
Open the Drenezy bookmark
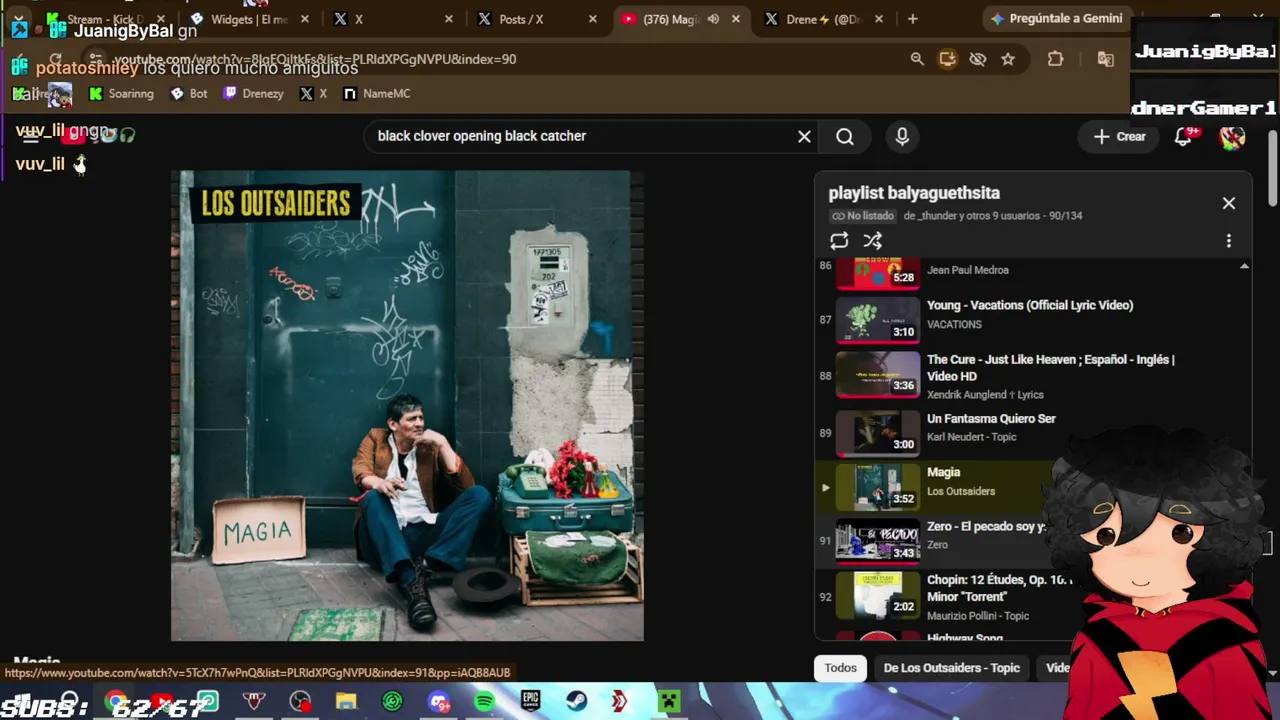pyautogui.click(x=253, y=94)
